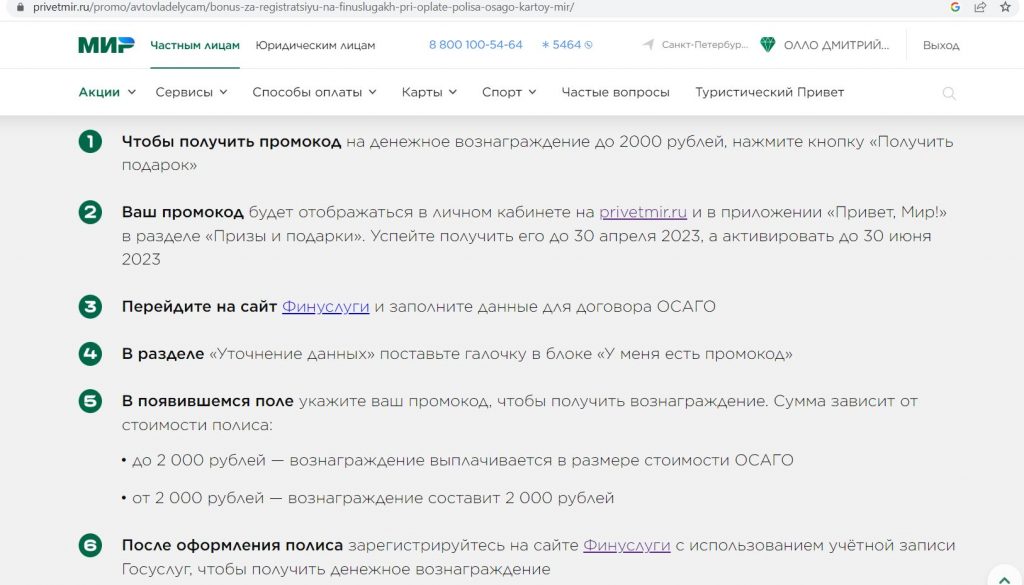Click Выход to log out
This screenshot has width=1024, height=585.
941,45
